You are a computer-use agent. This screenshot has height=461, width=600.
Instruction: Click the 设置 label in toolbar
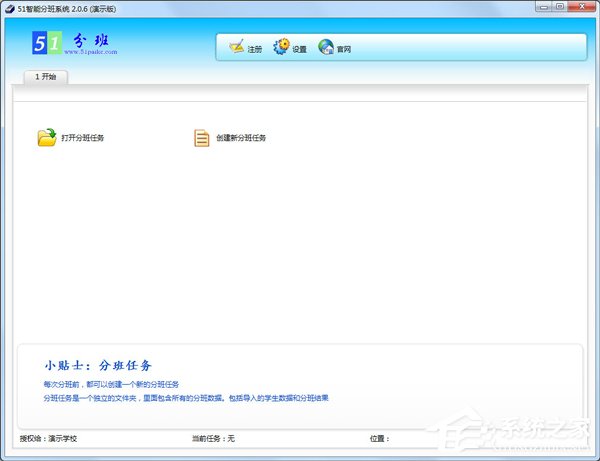point(299,49)
